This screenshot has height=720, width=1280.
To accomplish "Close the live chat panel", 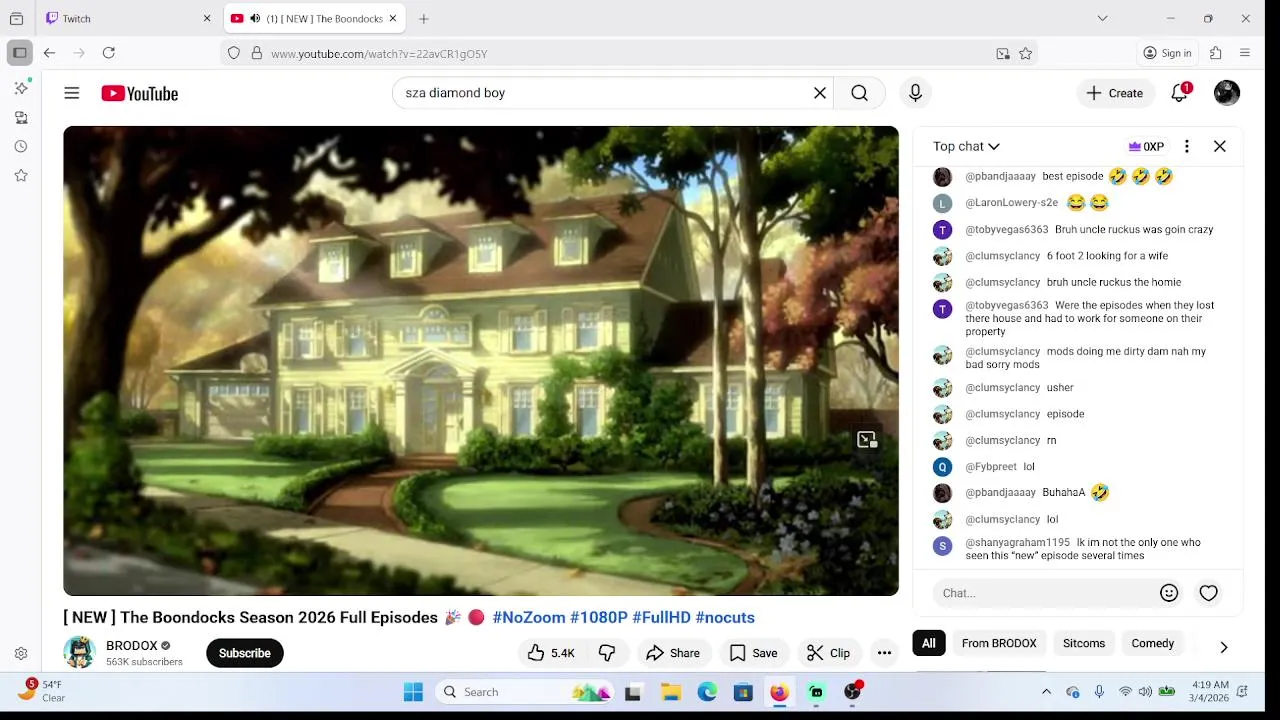I will (1220, 147).
